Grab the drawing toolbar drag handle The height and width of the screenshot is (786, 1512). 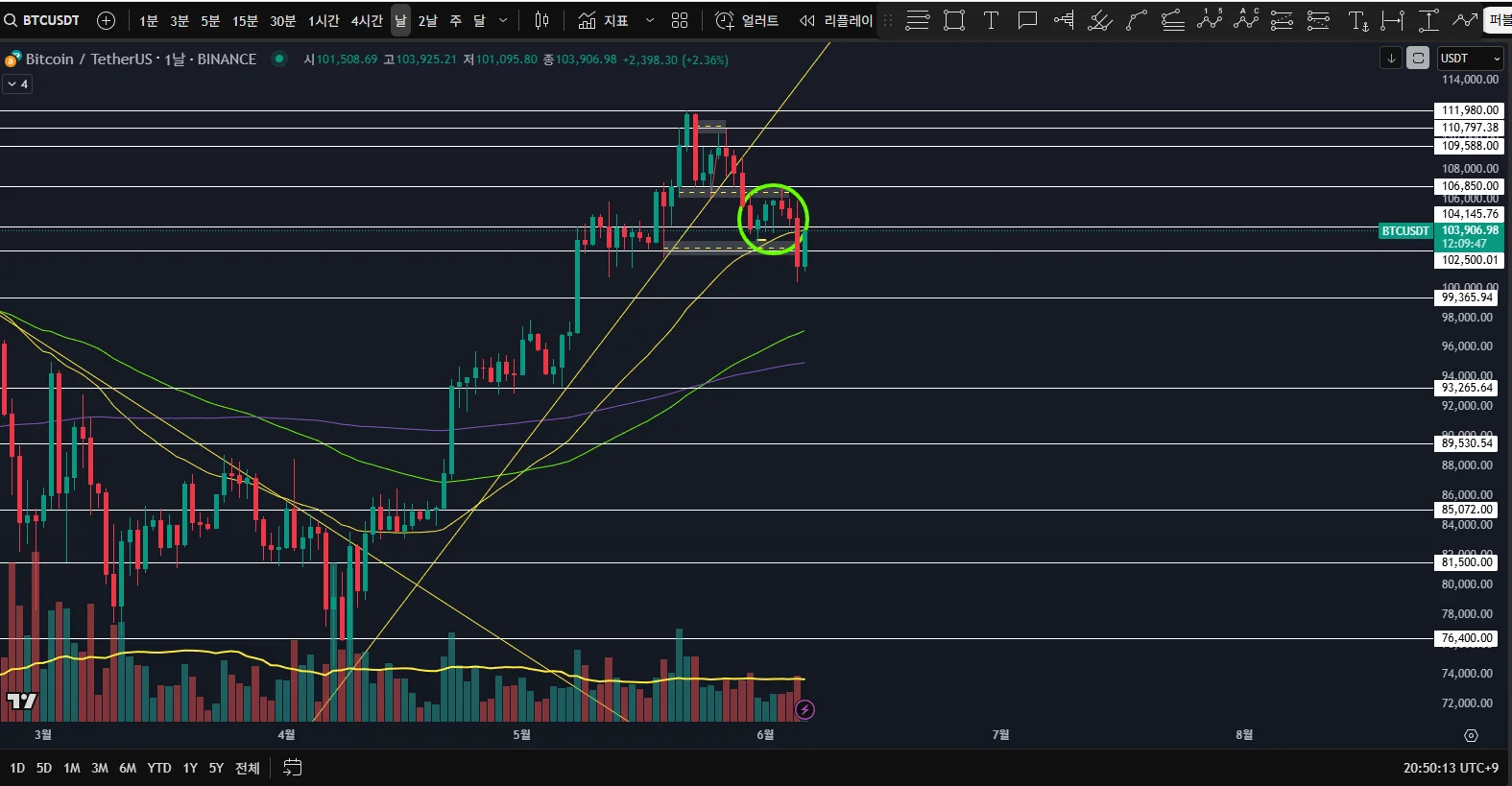click(888, 20)
